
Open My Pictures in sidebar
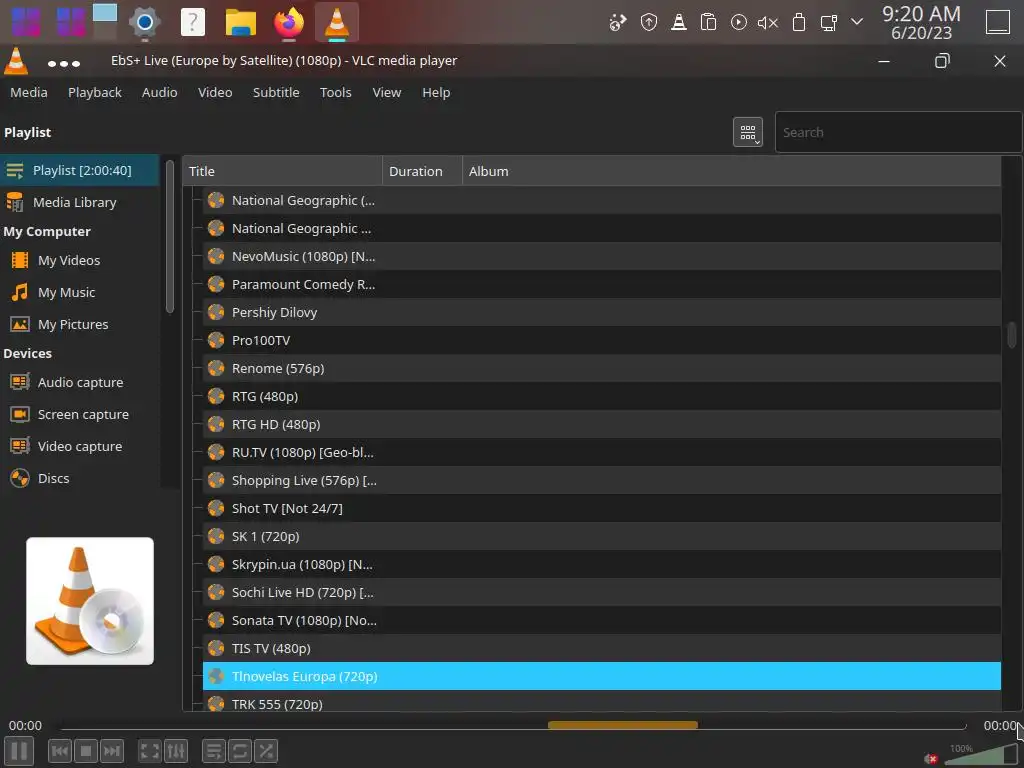(80, 325)
